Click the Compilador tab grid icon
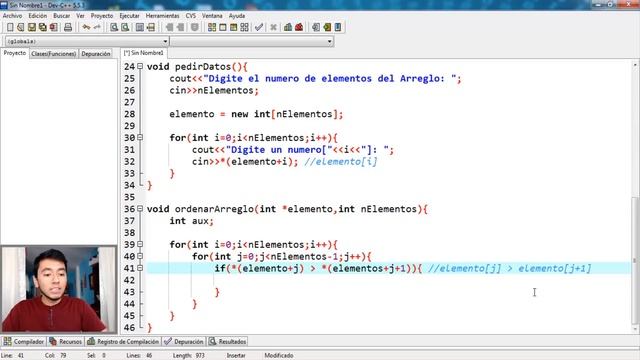This screenshot has height=360, width=640. [7, 341]
